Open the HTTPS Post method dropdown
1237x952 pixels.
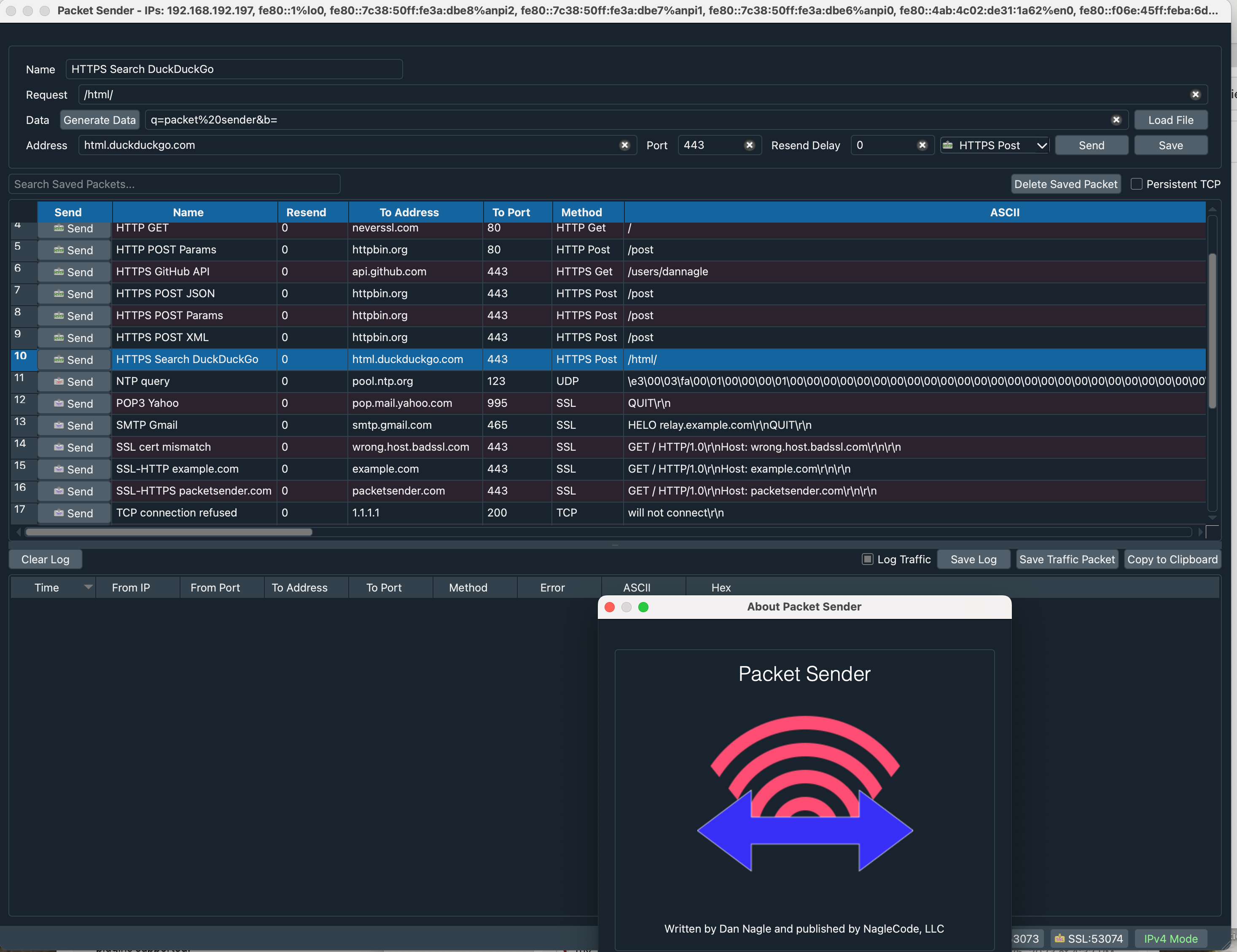995,145
